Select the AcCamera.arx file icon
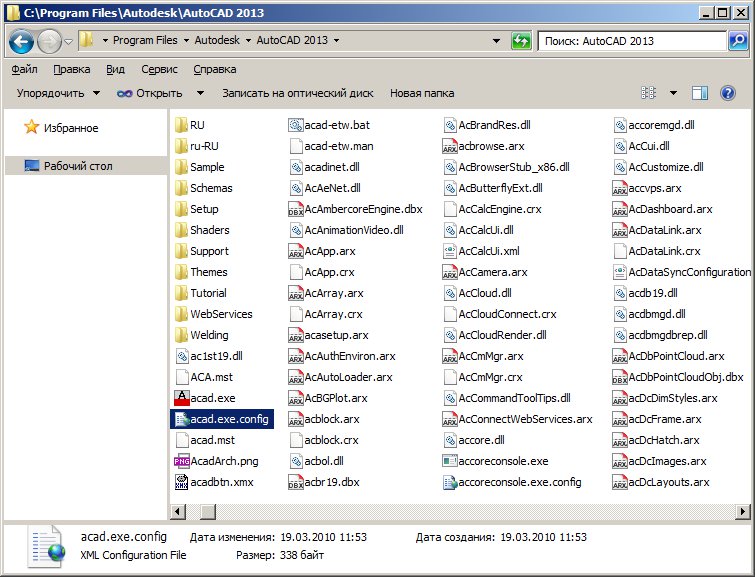The width and height of the screenshot is (755, 577). (450, 272)
